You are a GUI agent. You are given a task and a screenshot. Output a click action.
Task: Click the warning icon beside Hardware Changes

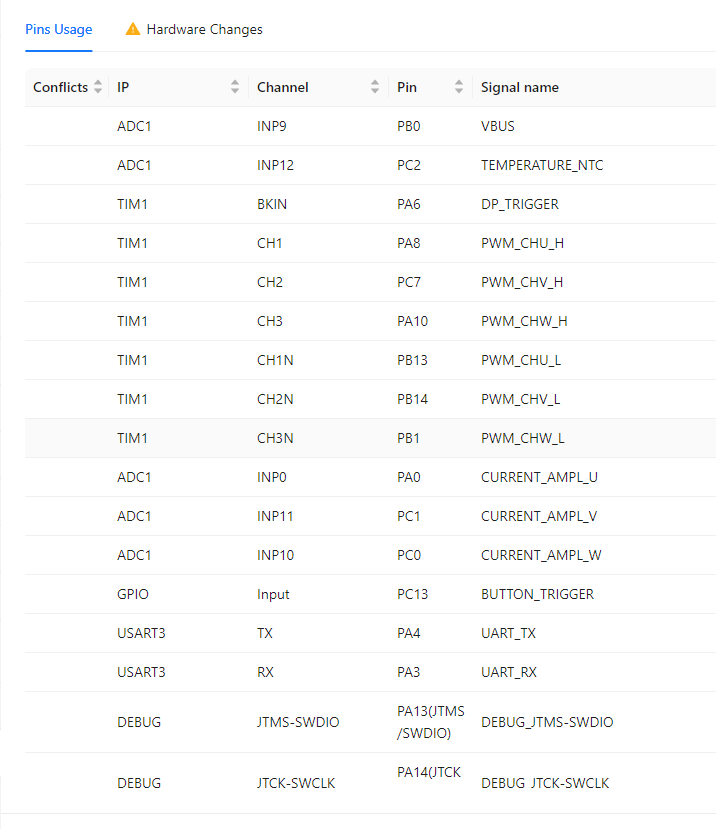pyautogui.click(x=133, y=29)
